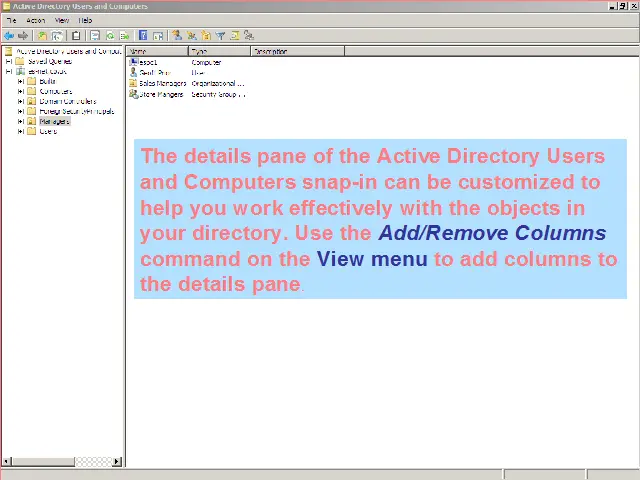This screenshot has width=640, height=480.
Task: Select the Computers tree item
Action: 56,91
